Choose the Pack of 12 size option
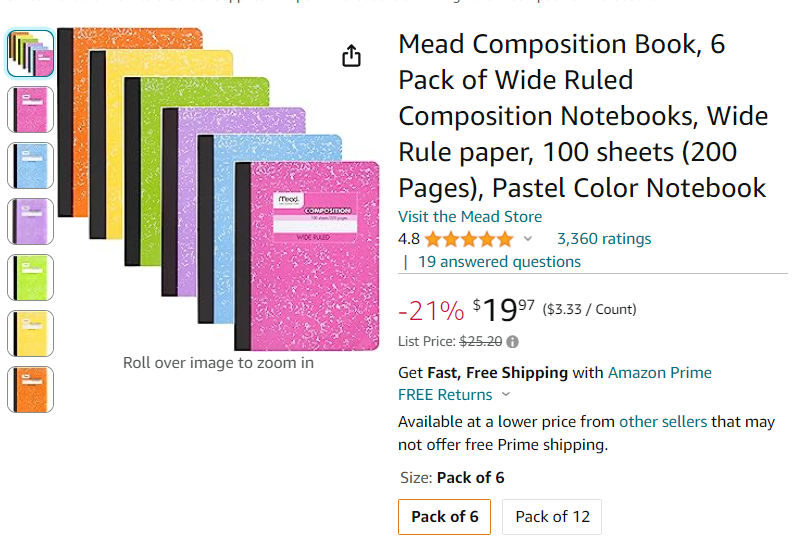 [x=552, y=517]
